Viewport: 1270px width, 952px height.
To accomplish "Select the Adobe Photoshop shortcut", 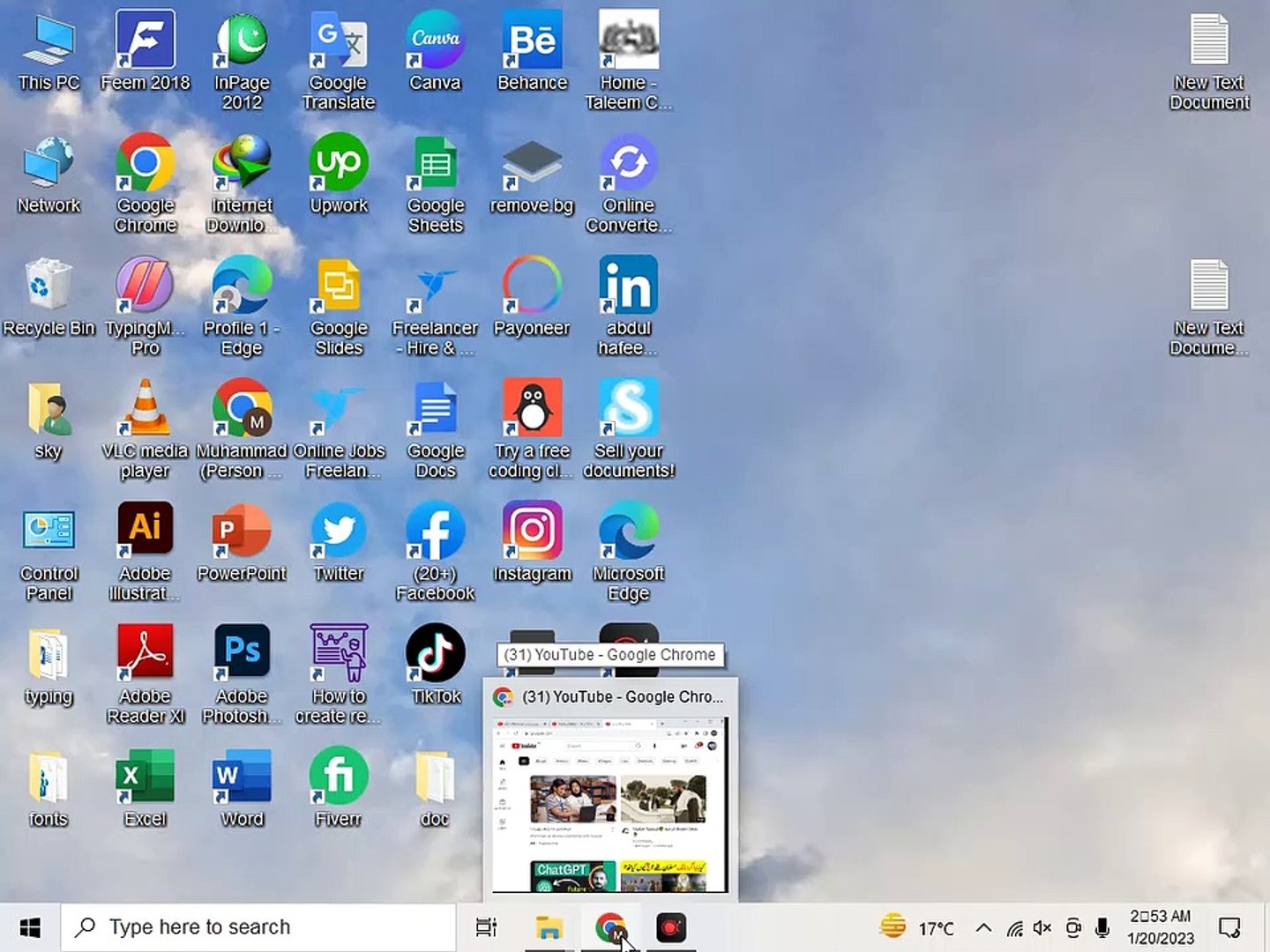I will (242, 674).
